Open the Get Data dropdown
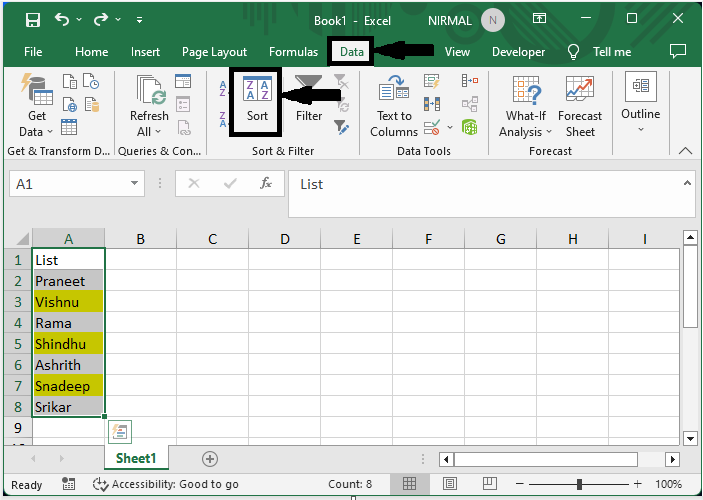 (36, 106)
